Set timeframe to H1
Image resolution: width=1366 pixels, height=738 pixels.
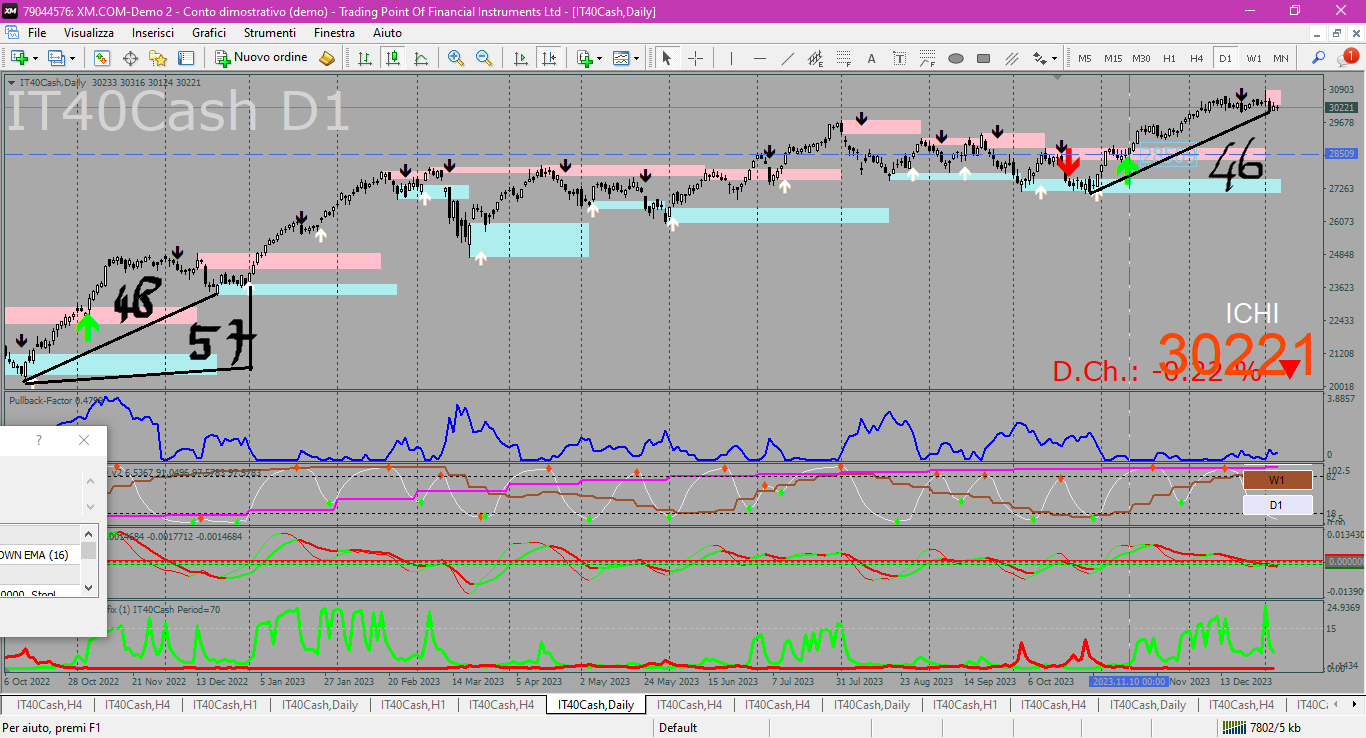click(x=1169, y=58)
